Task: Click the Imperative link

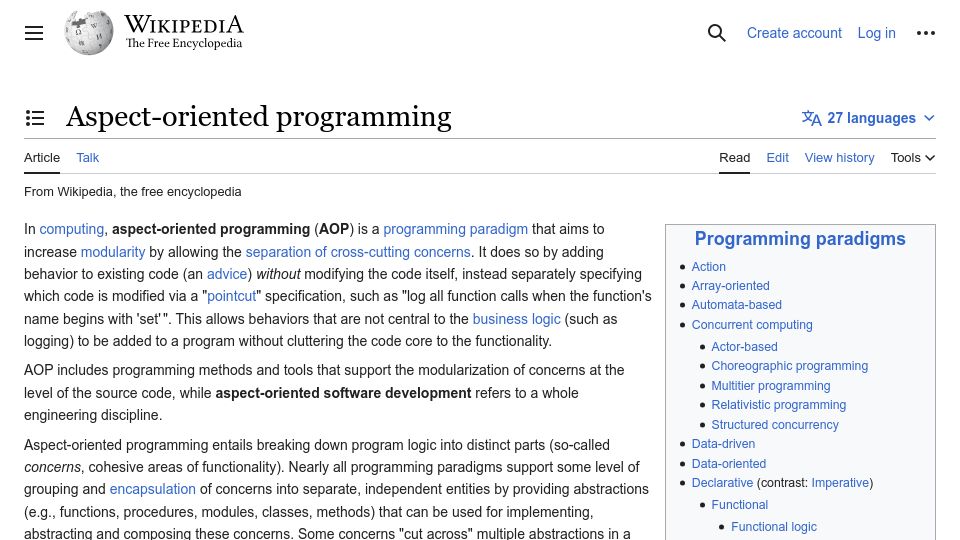Action: 840,482
